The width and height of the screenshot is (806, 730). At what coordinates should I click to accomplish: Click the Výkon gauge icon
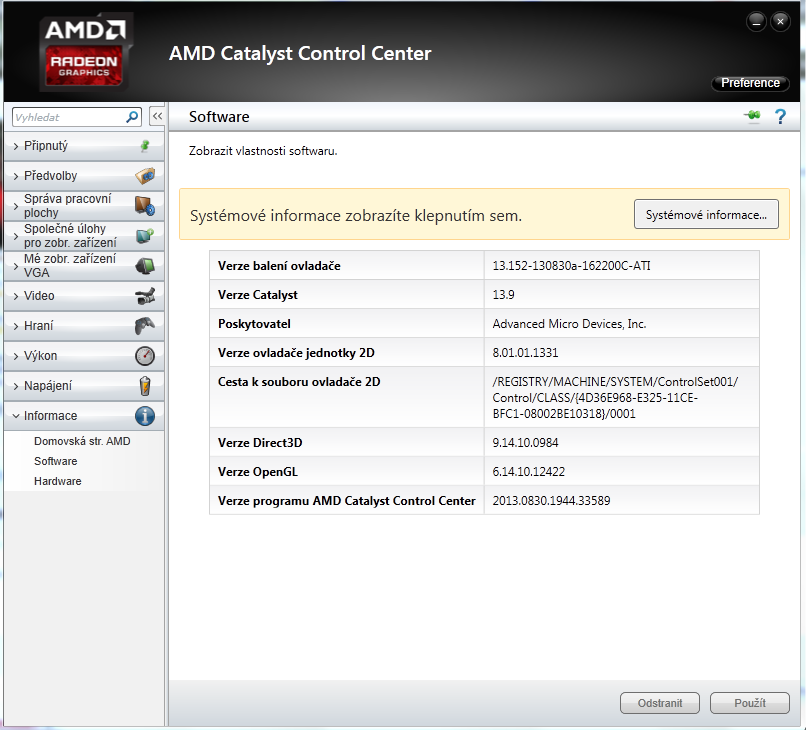[x=145, y=356]
